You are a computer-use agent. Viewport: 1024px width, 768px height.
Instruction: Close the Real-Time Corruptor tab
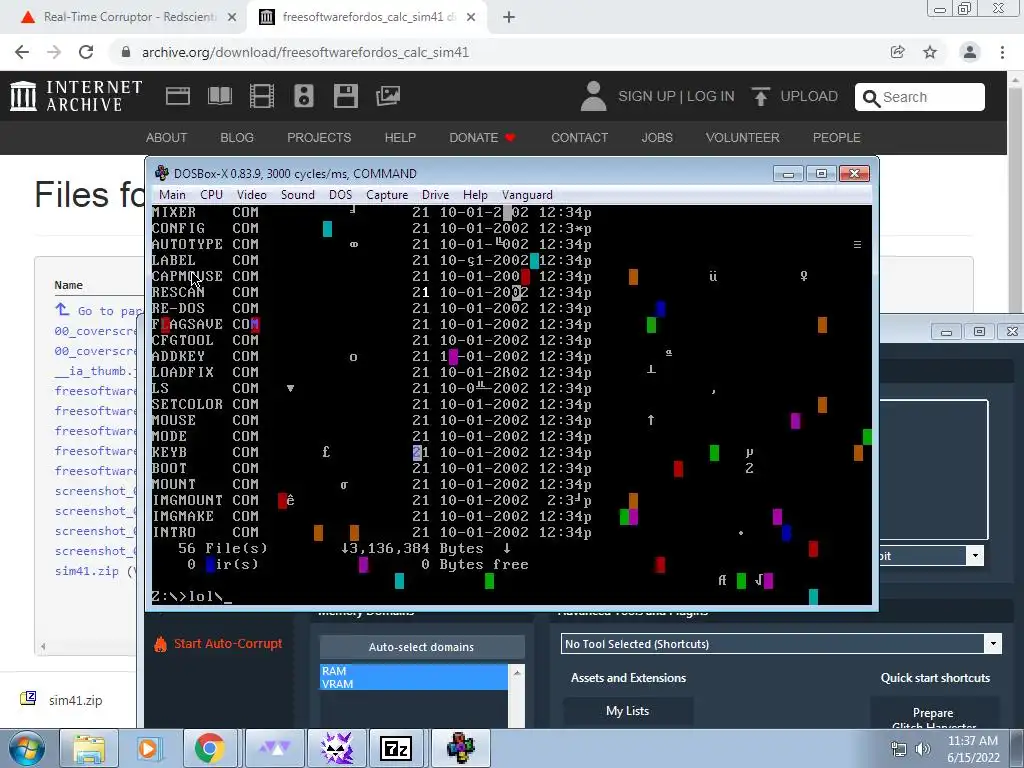point(231,17)
